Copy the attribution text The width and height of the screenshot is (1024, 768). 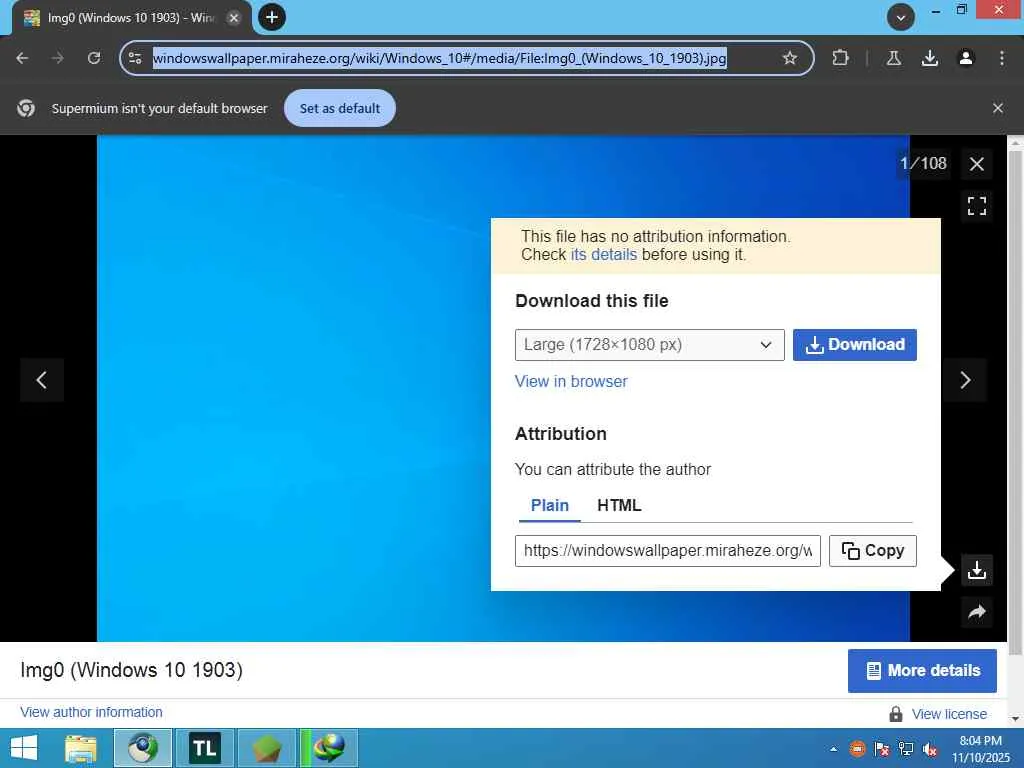coord(872,551)
